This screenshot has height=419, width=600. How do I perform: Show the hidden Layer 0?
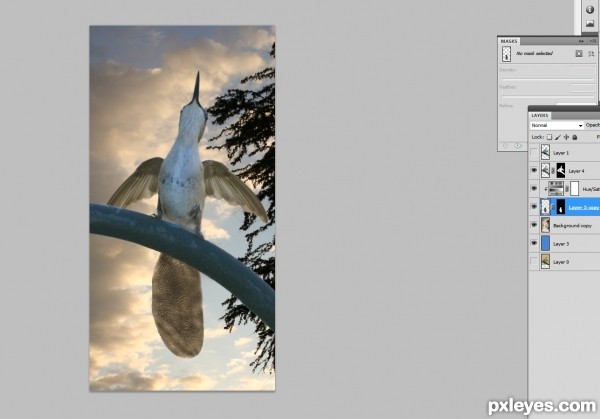[534, 261]
